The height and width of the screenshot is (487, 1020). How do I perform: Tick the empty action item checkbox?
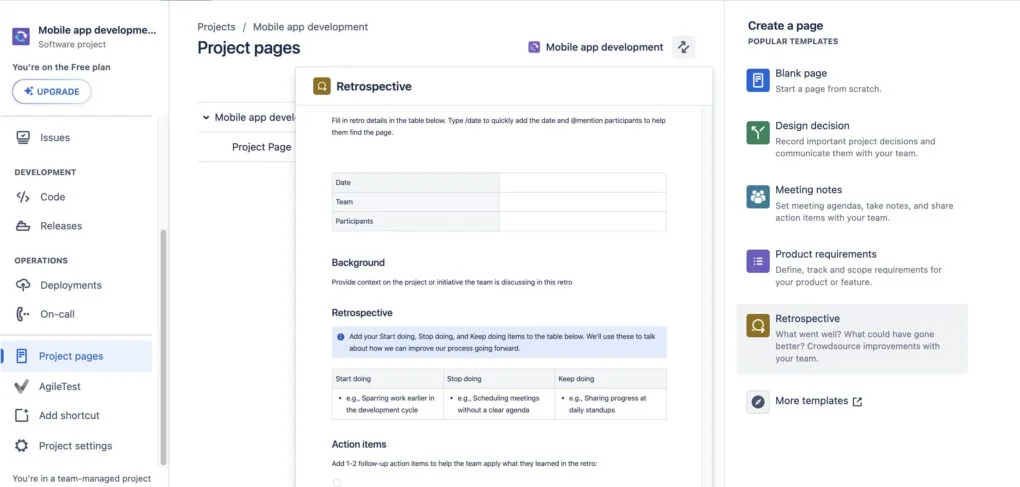[x=336, y=483]
